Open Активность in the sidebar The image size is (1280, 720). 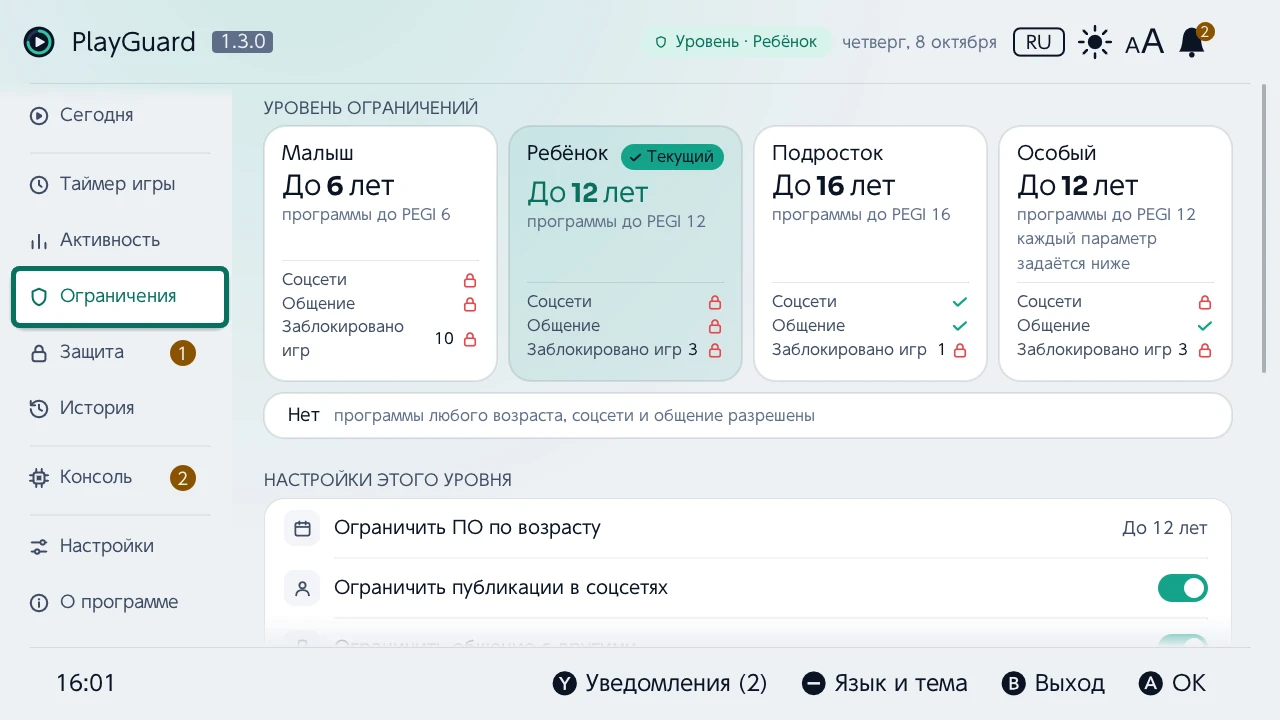(x=120, y=240)
